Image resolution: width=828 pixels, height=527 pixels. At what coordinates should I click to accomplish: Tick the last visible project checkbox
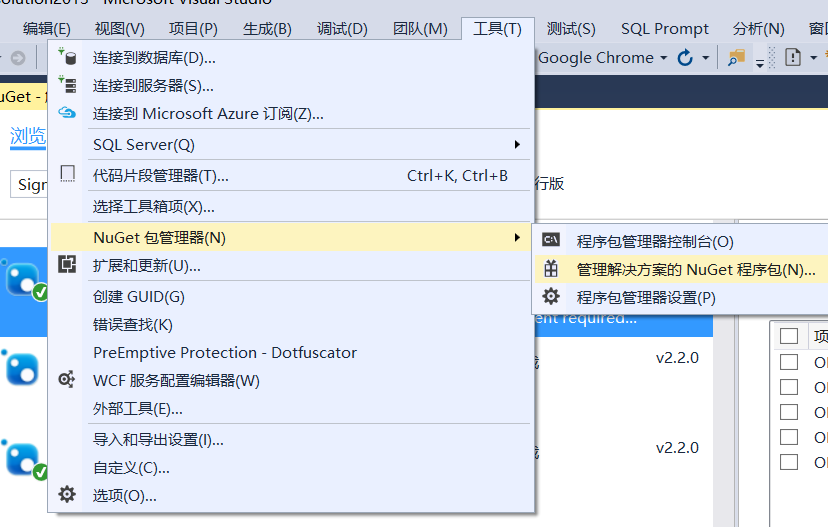[789, 462]
